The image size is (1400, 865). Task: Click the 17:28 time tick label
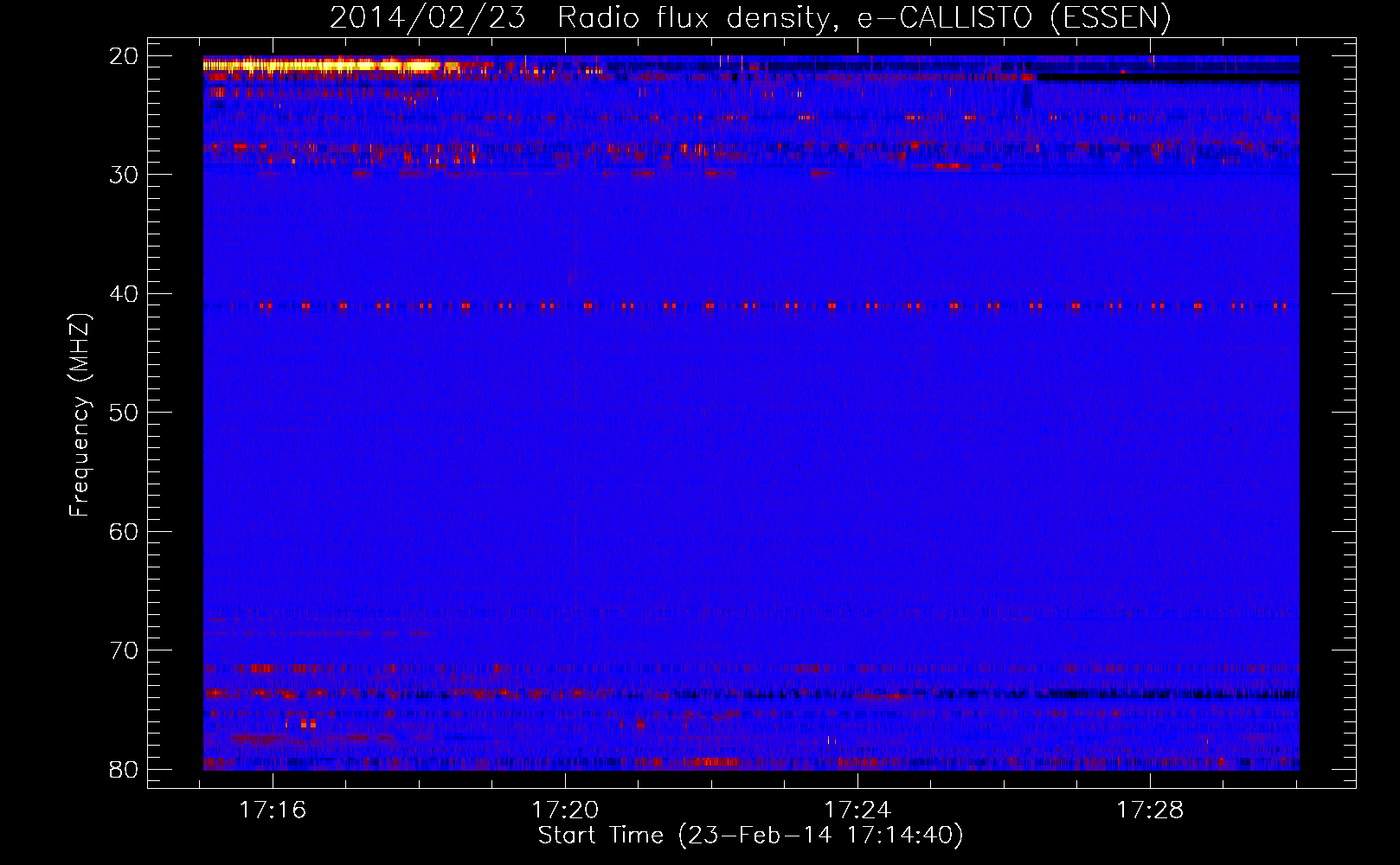(x=1150, y=811)
